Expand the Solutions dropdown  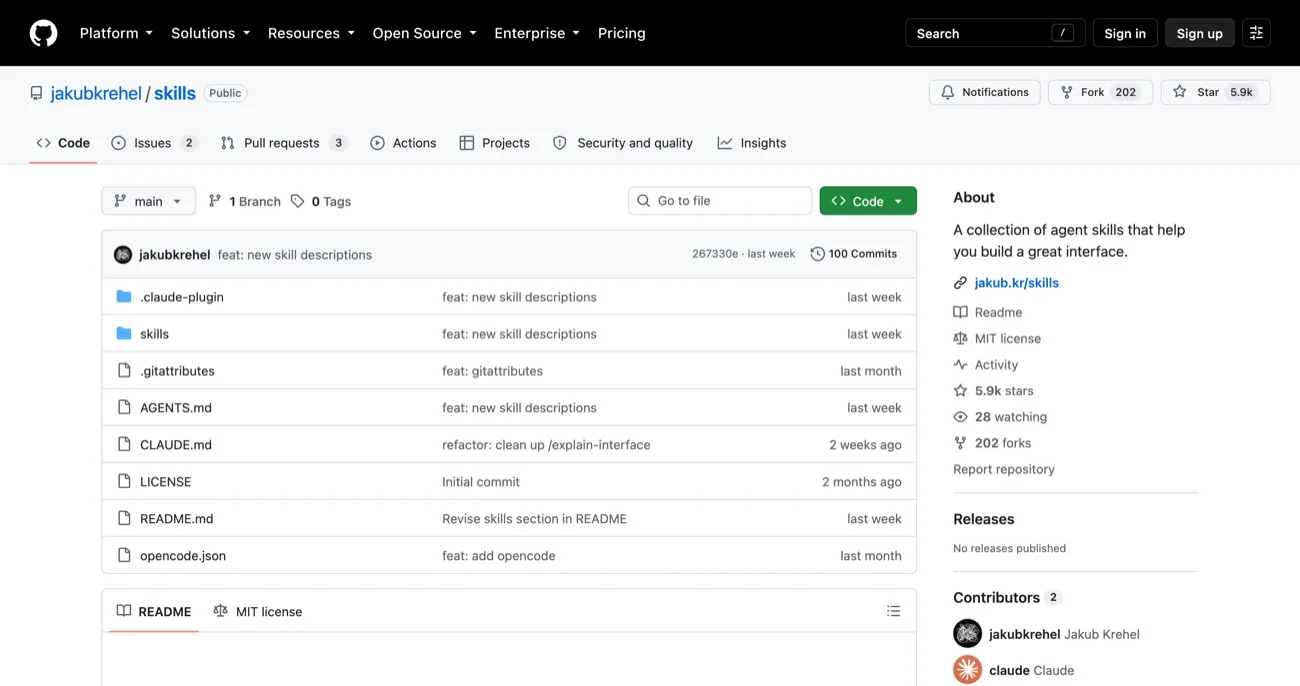(x=210, y=33)
